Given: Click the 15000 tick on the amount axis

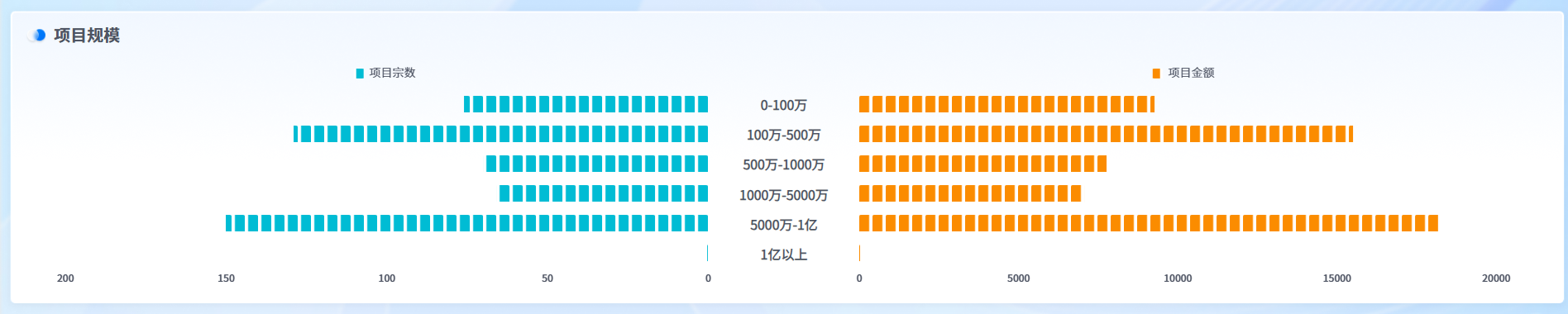Looking at the screenshot, I should (1336, 278).
